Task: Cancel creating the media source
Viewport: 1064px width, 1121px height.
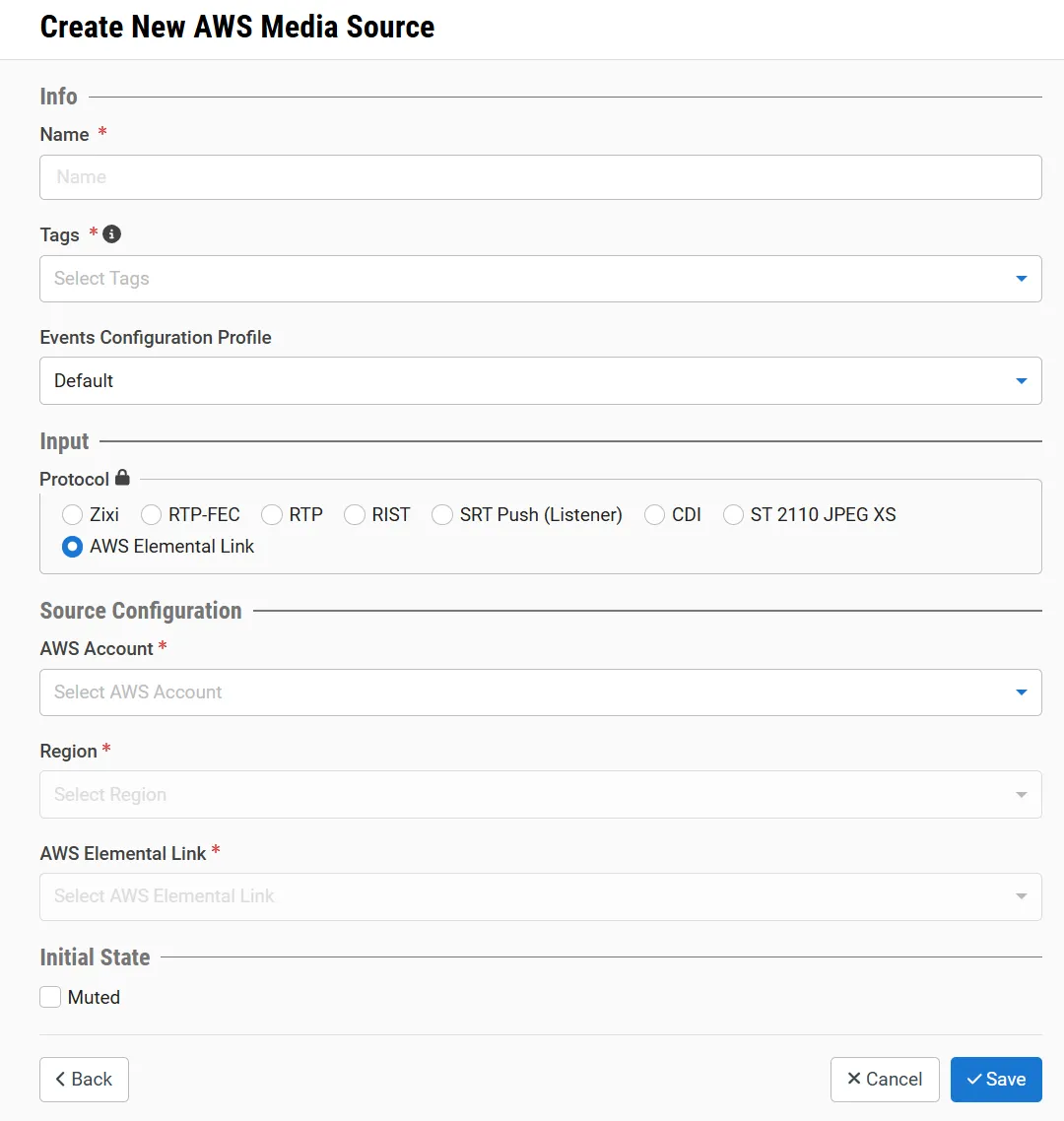Action: coord(885,1080)
